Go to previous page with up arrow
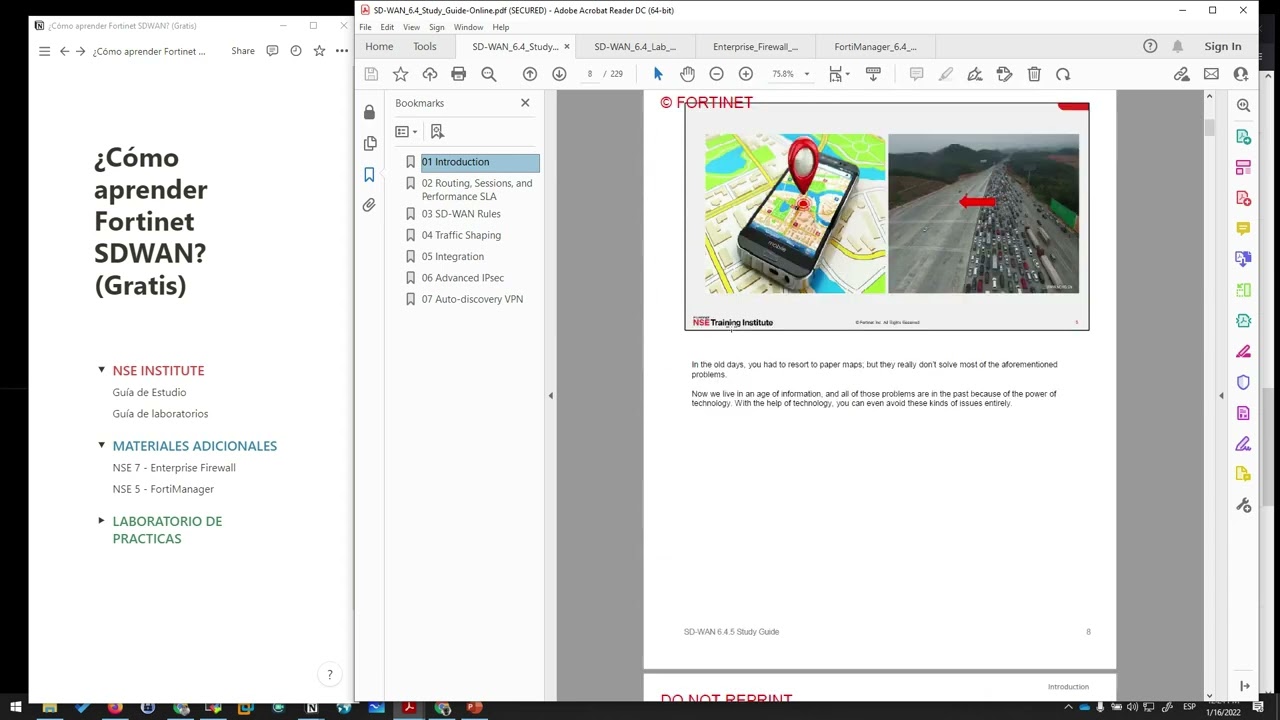The height and width of the screenshot is (720, 1280). 530,74
